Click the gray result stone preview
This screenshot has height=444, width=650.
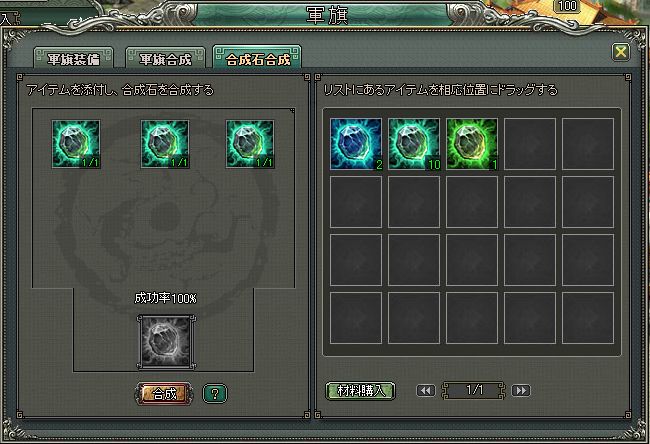pyautogui.click(x=166, y=342)
